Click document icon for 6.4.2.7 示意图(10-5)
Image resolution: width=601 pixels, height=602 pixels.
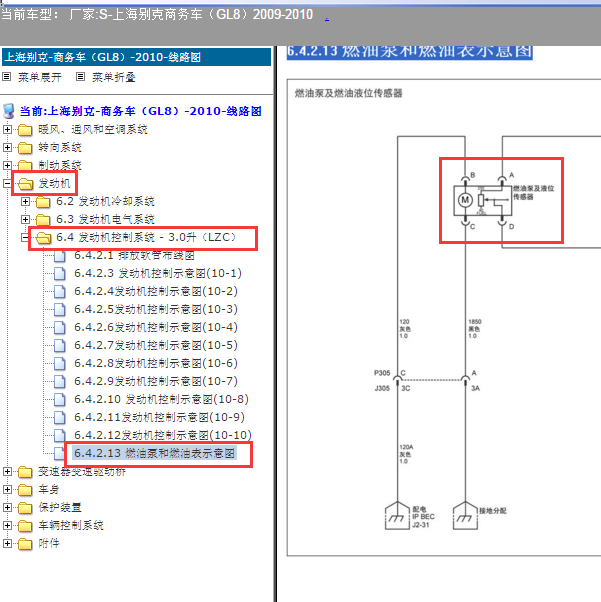pos(60,346)
